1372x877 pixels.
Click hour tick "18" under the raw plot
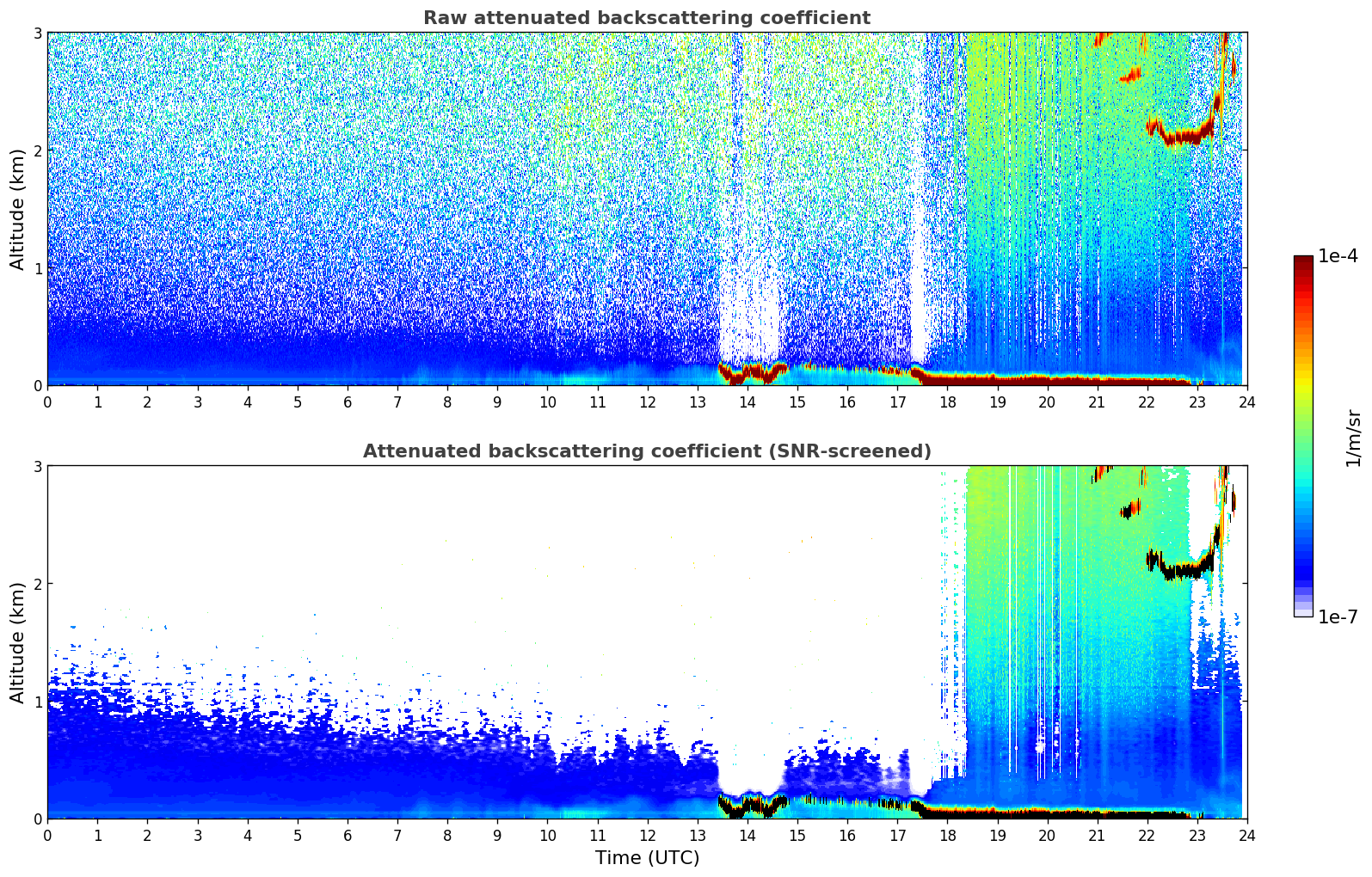tap(947, 402)
